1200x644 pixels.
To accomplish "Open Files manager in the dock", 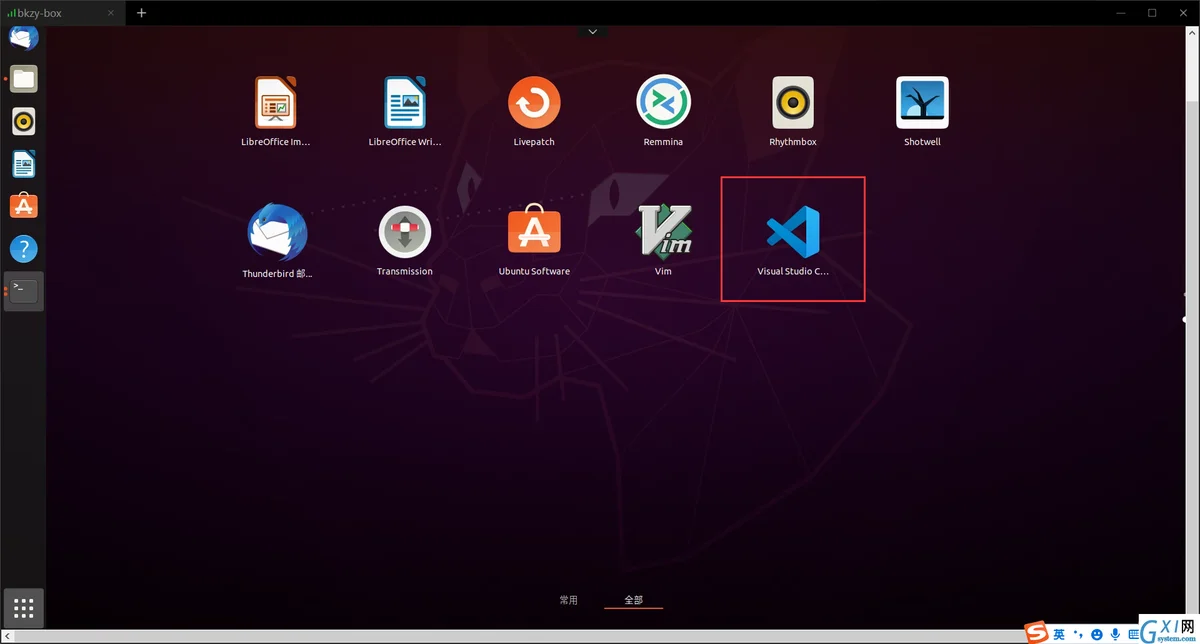I will pos(24,79).
